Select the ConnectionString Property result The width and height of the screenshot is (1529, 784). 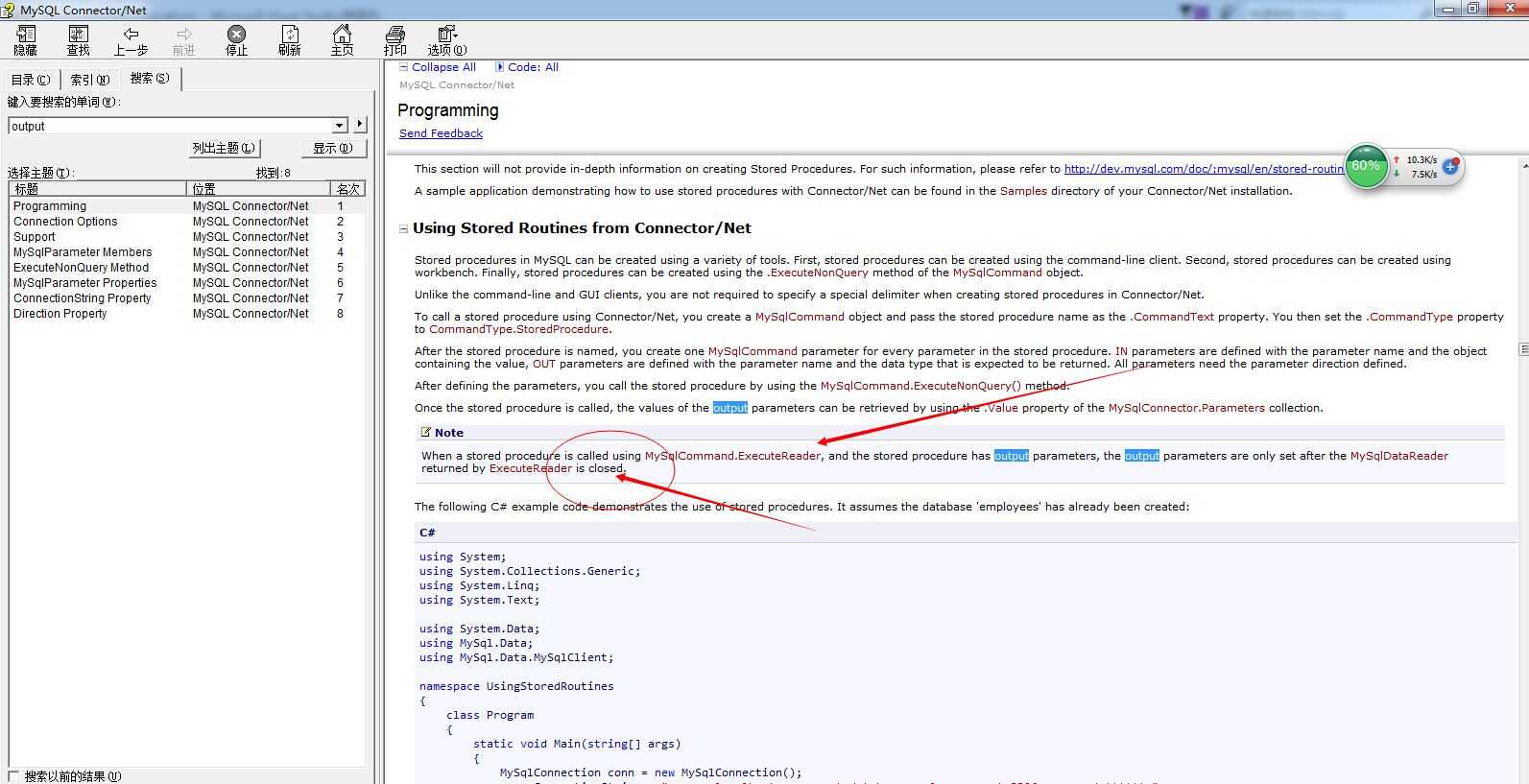point(187,298)
